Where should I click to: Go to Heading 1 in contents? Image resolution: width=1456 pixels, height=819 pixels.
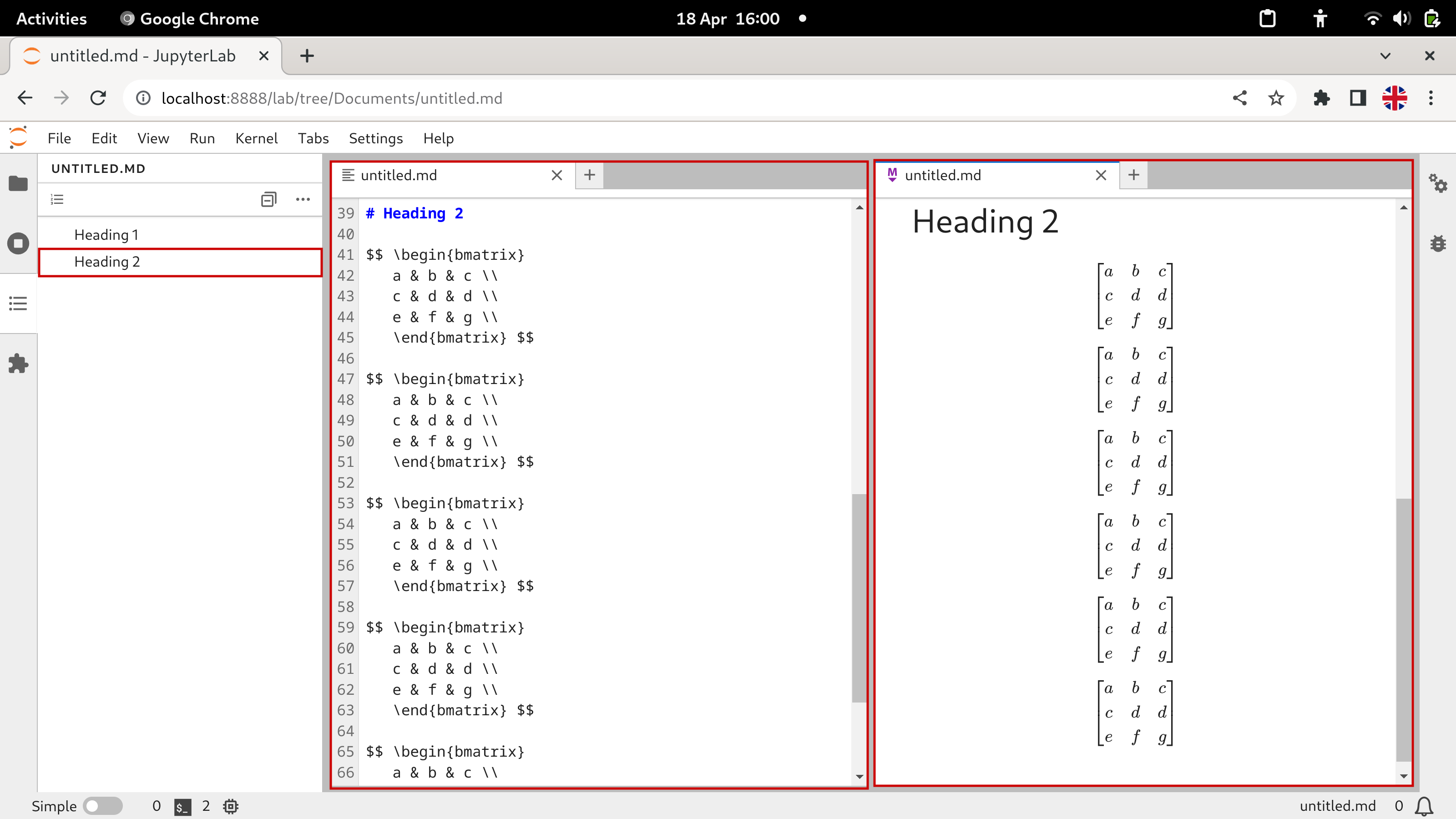106,235
